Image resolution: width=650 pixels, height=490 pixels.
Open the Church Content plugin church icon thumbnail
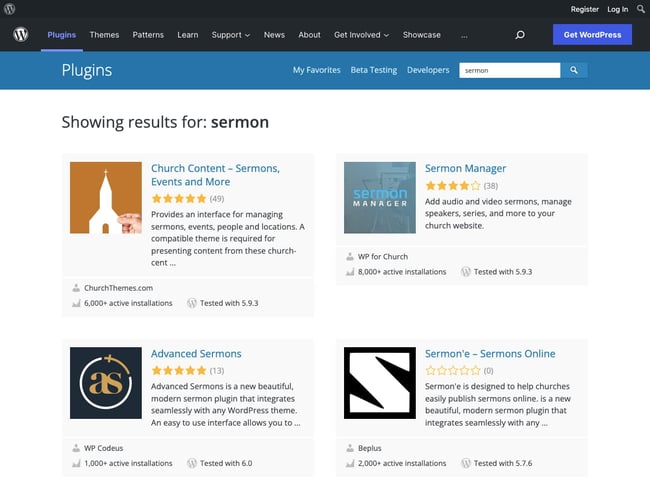point(106,198)
